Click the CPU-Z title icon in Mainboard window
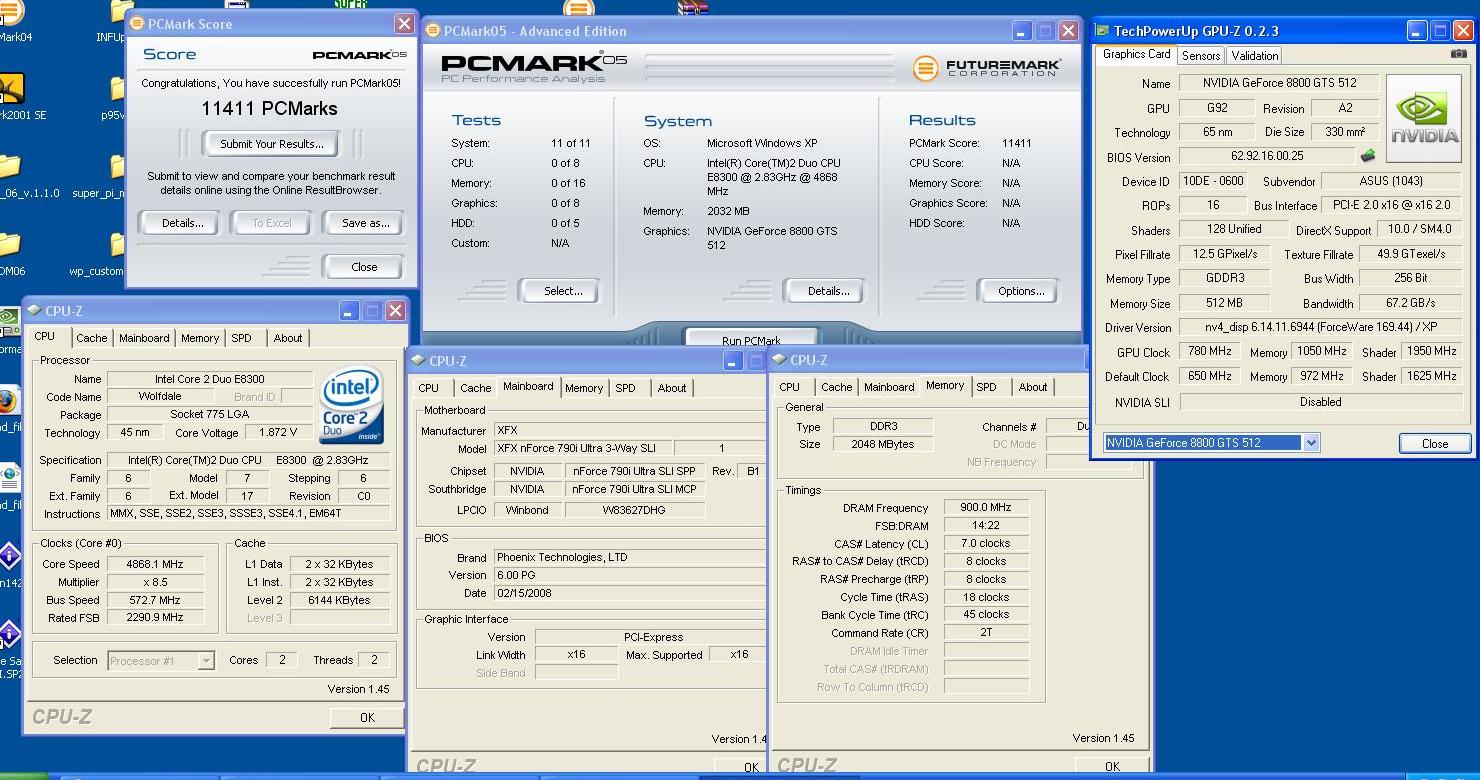This screenshot has width=1480, height=780. [x=418, y=361]
